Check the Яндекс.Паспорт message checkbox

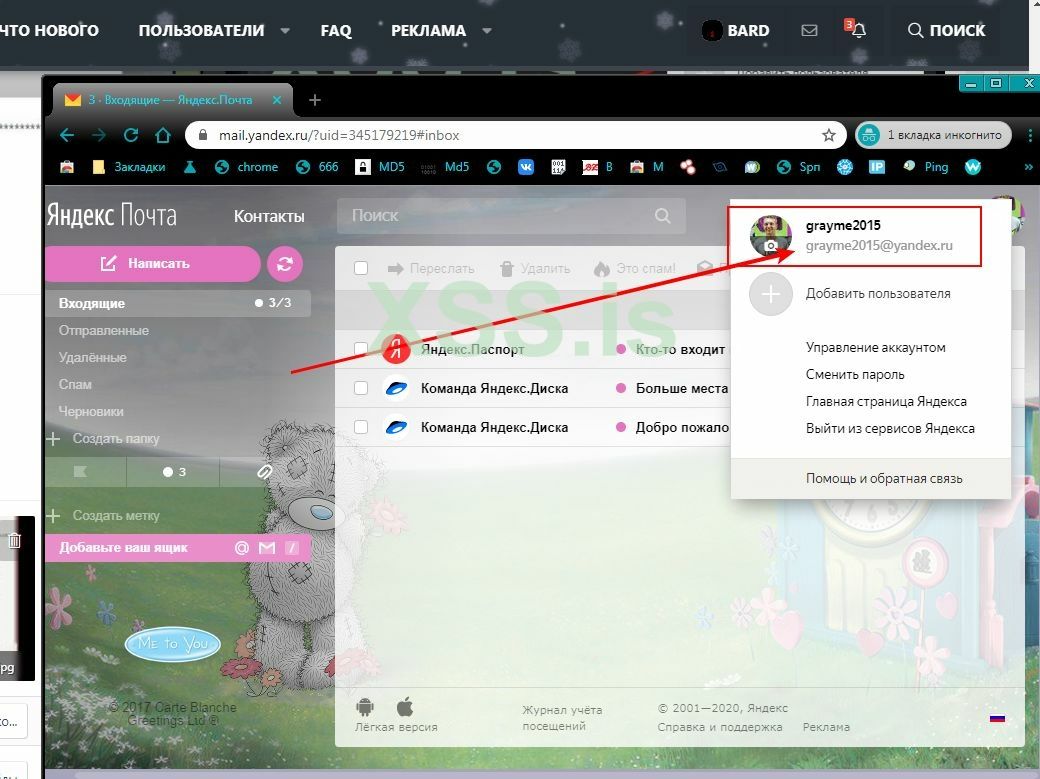(361, 349)
